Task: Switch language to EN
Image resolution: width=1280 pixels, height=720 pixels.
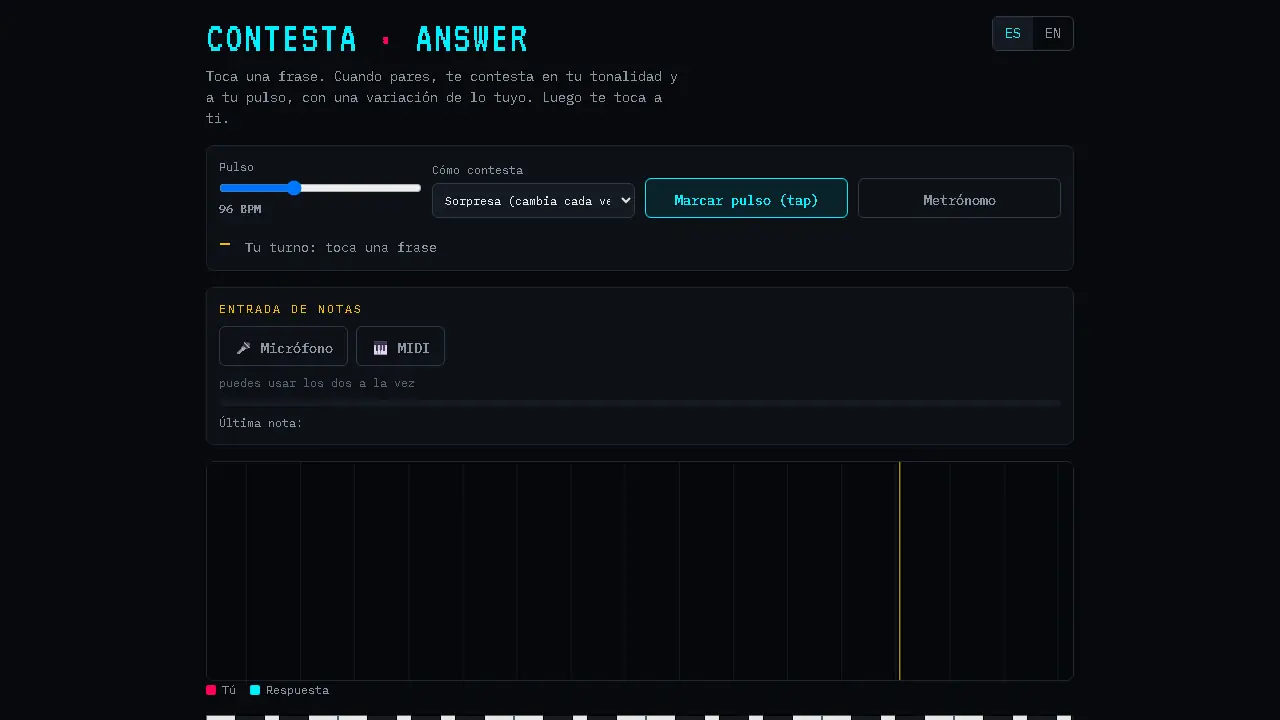Action: [1053, 33]
